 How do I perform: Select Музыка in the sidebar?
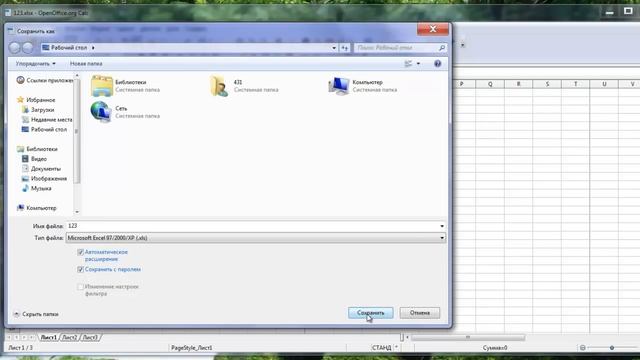point(41,188)
